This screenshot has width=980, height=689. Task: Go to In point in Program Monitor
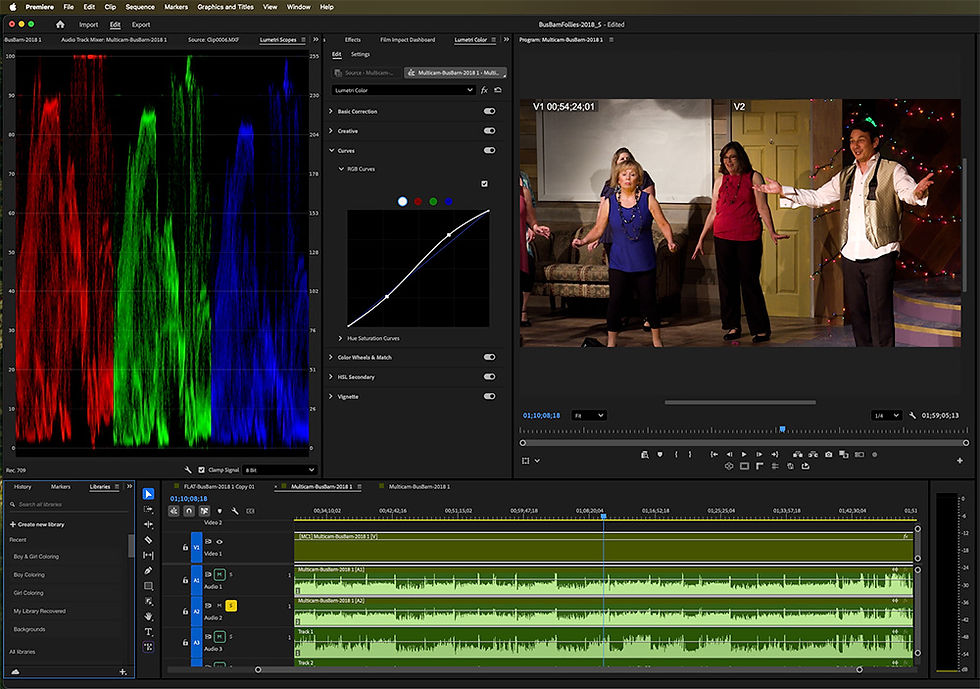(x=714, y=455)
